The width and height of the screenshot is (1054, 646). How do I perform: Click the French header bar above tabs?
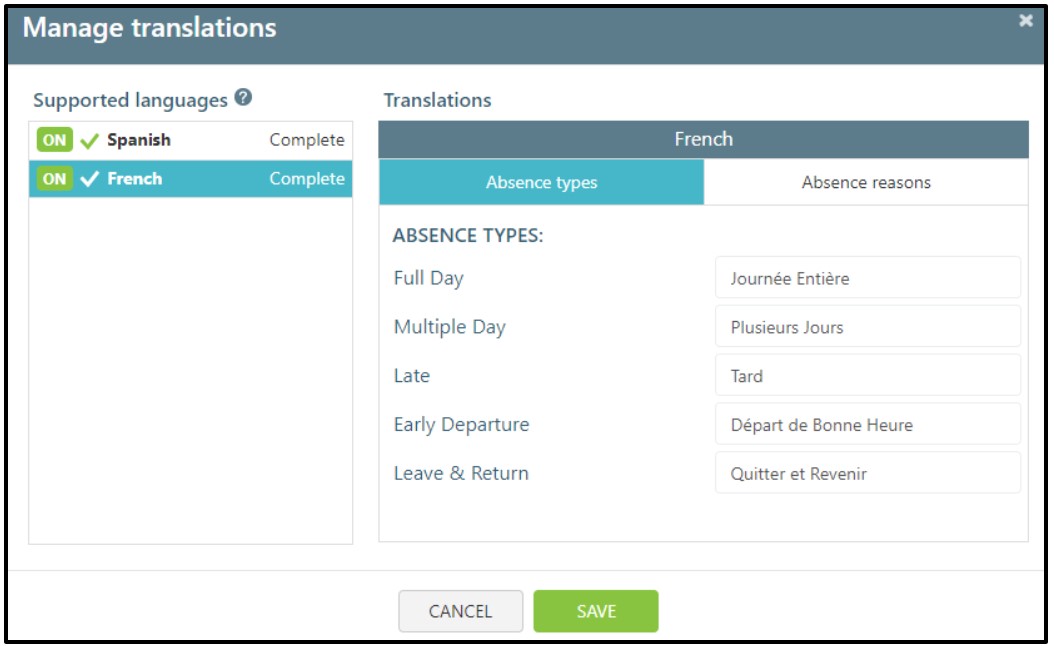tap(703, 139)
